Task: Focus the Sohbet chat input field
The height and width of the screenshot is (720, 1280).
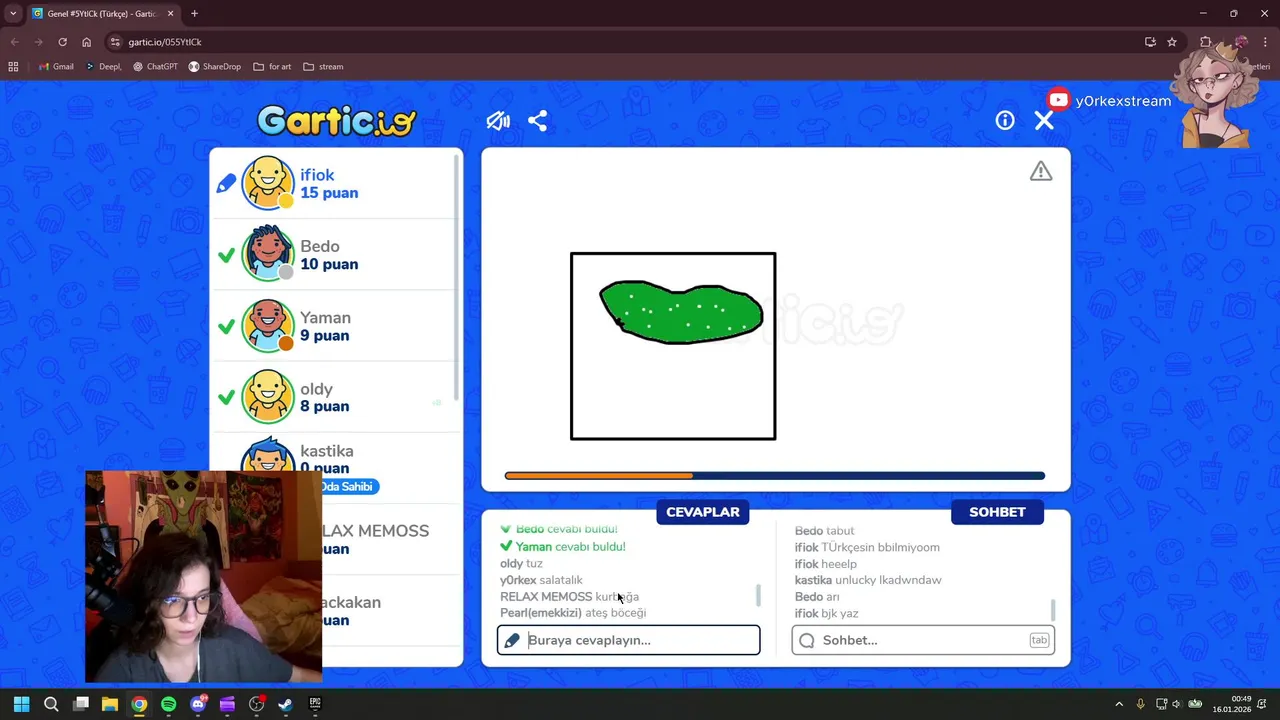Action: click(x=923, y=640)
